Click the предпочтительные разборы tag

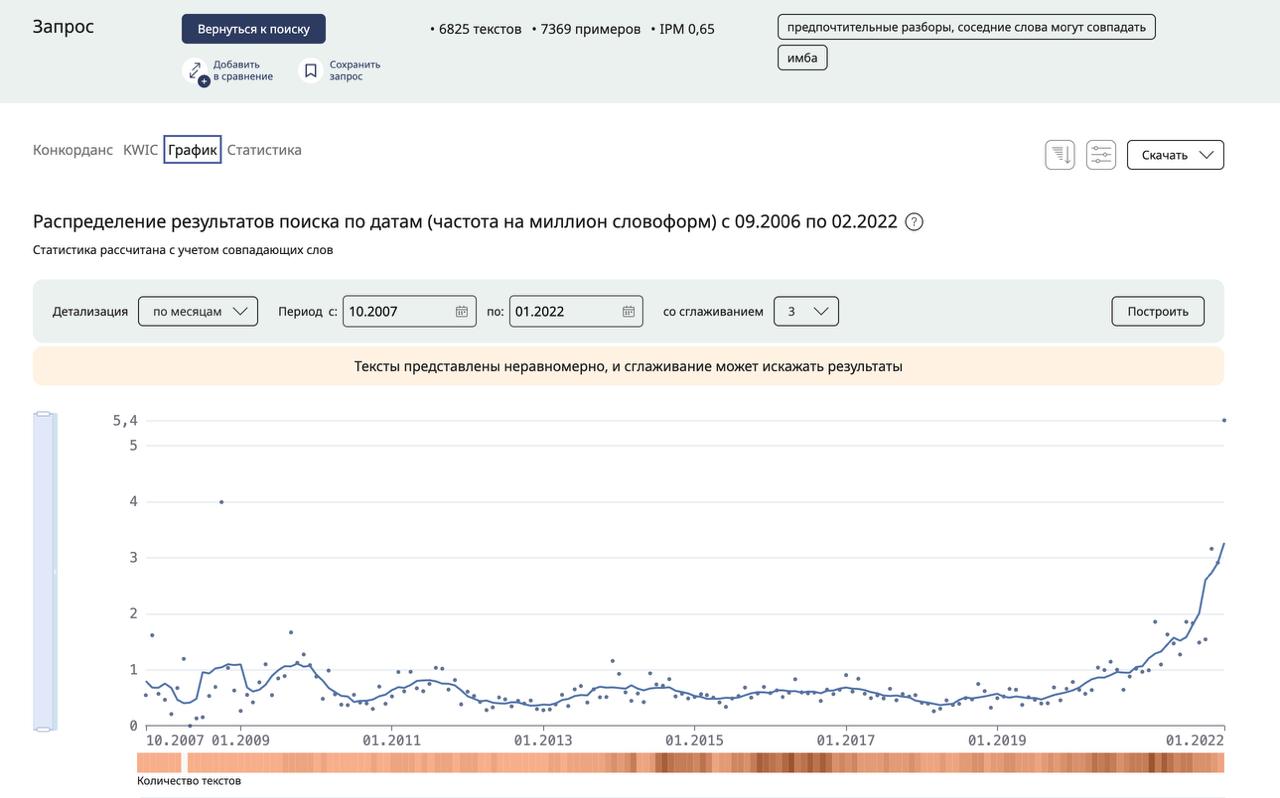[x=967, y=27]
